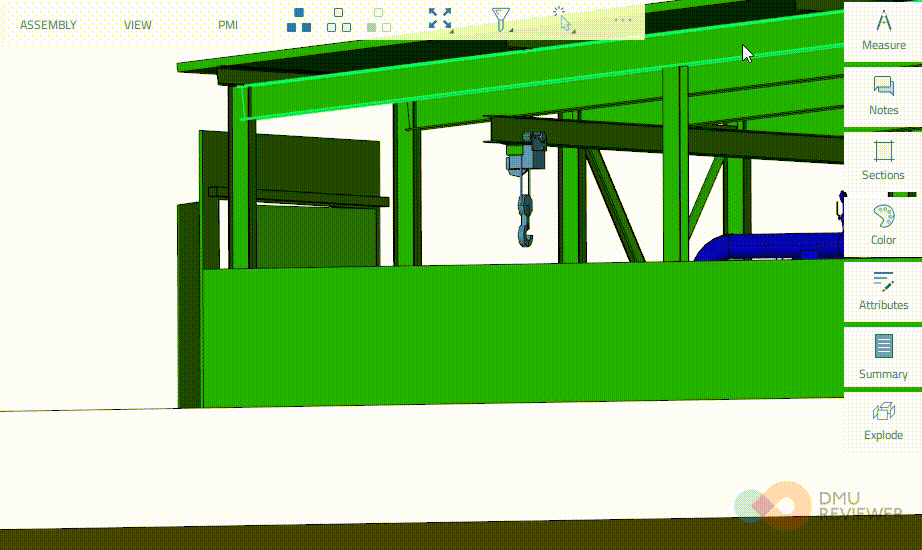
Task: Open the ASSEMBLY menu
Action: (x=48, y=25)
